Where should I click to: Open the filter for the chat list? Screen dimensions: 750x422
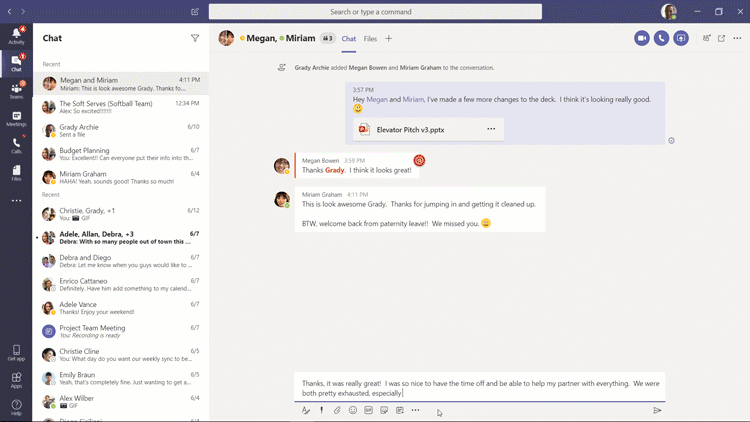195,38
